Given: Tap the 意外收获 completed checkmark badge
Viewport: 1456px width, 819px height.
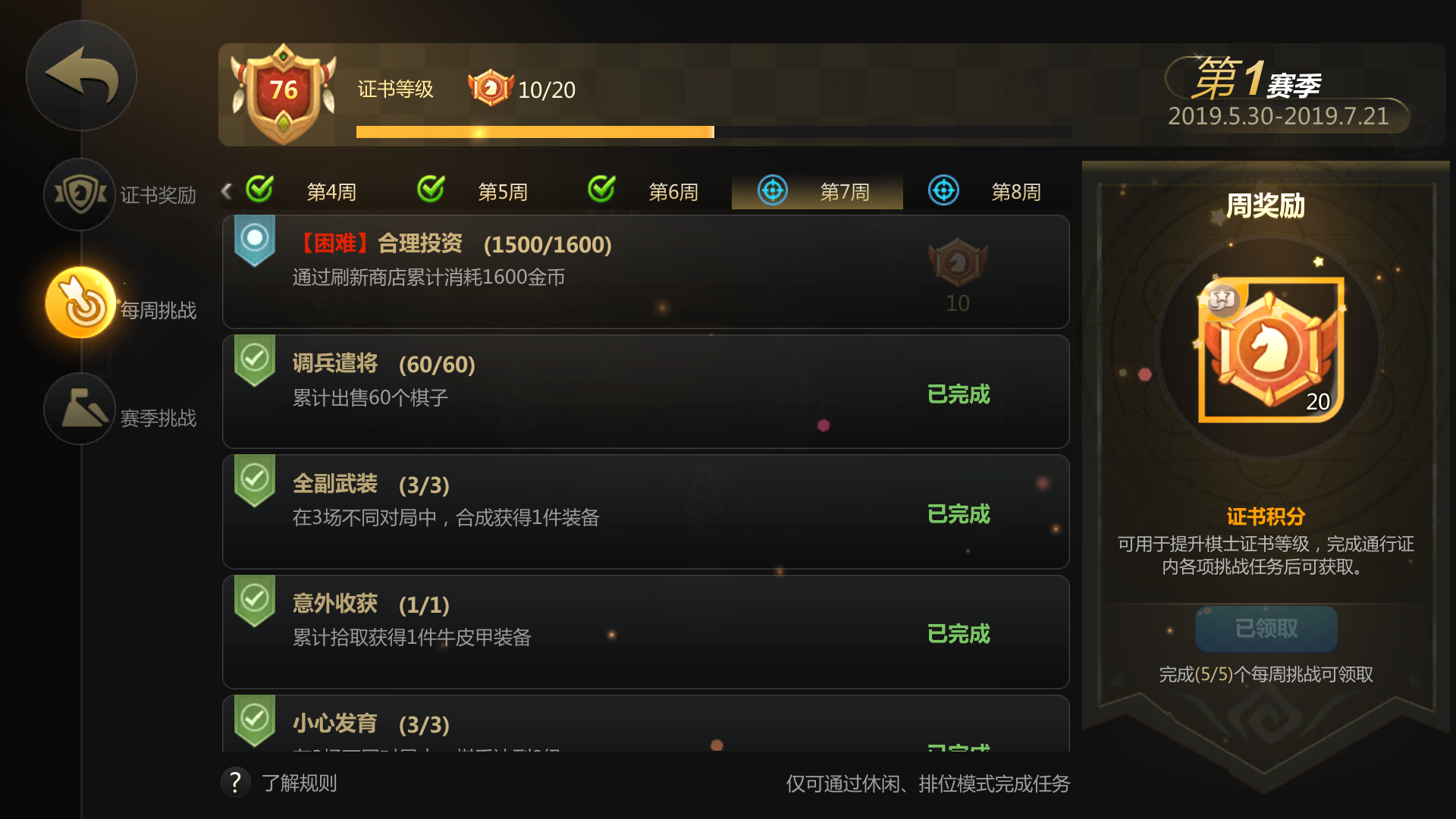Looking at the screenshot, I should (255, 600).
